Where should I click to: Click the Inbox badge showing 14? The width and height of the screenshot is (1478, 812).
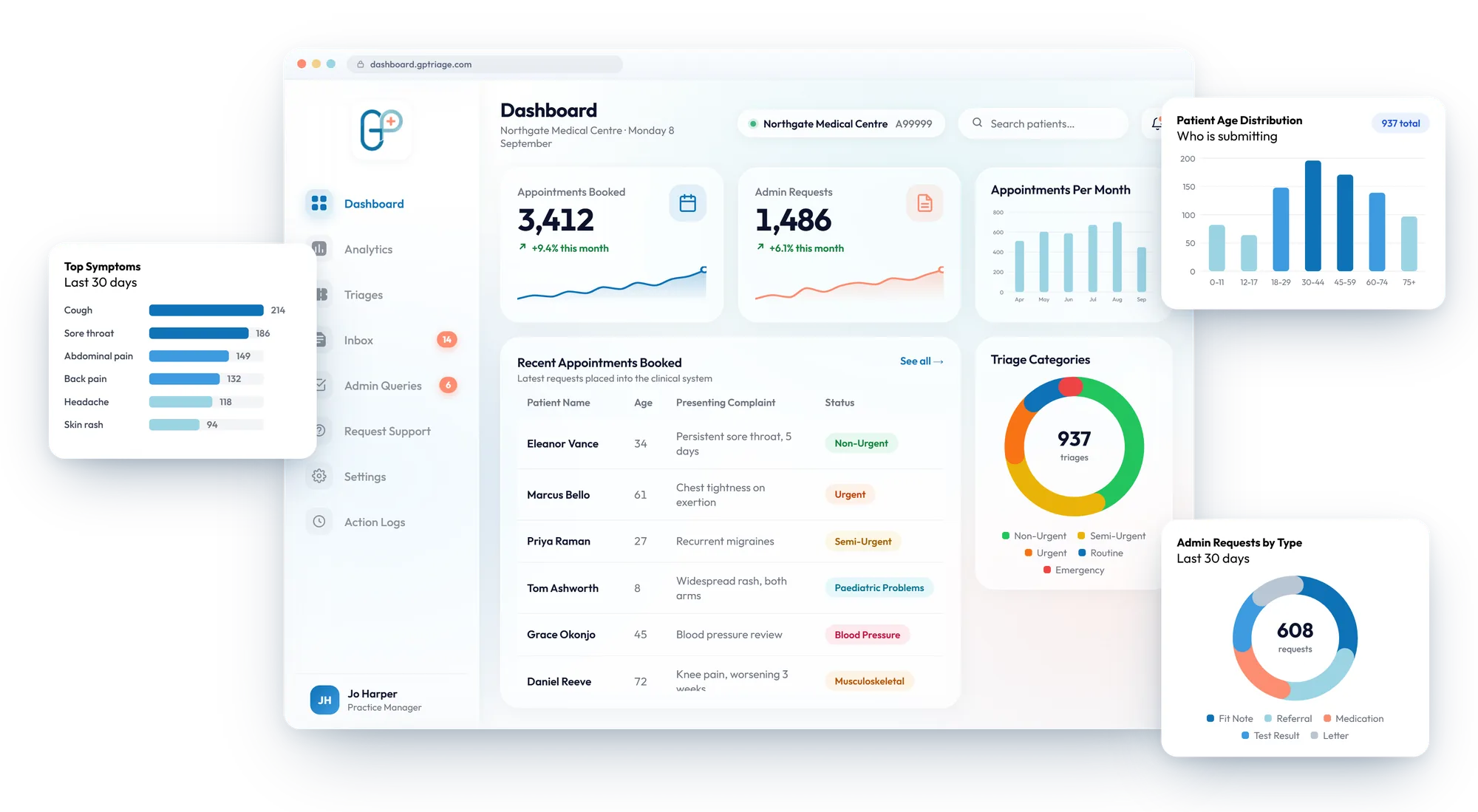[x=447, y=339]
